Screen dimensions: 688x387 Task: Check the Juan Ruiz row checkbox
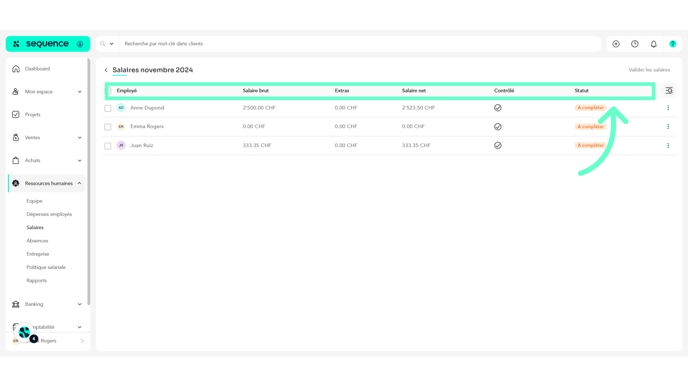[x=108, y=146]
